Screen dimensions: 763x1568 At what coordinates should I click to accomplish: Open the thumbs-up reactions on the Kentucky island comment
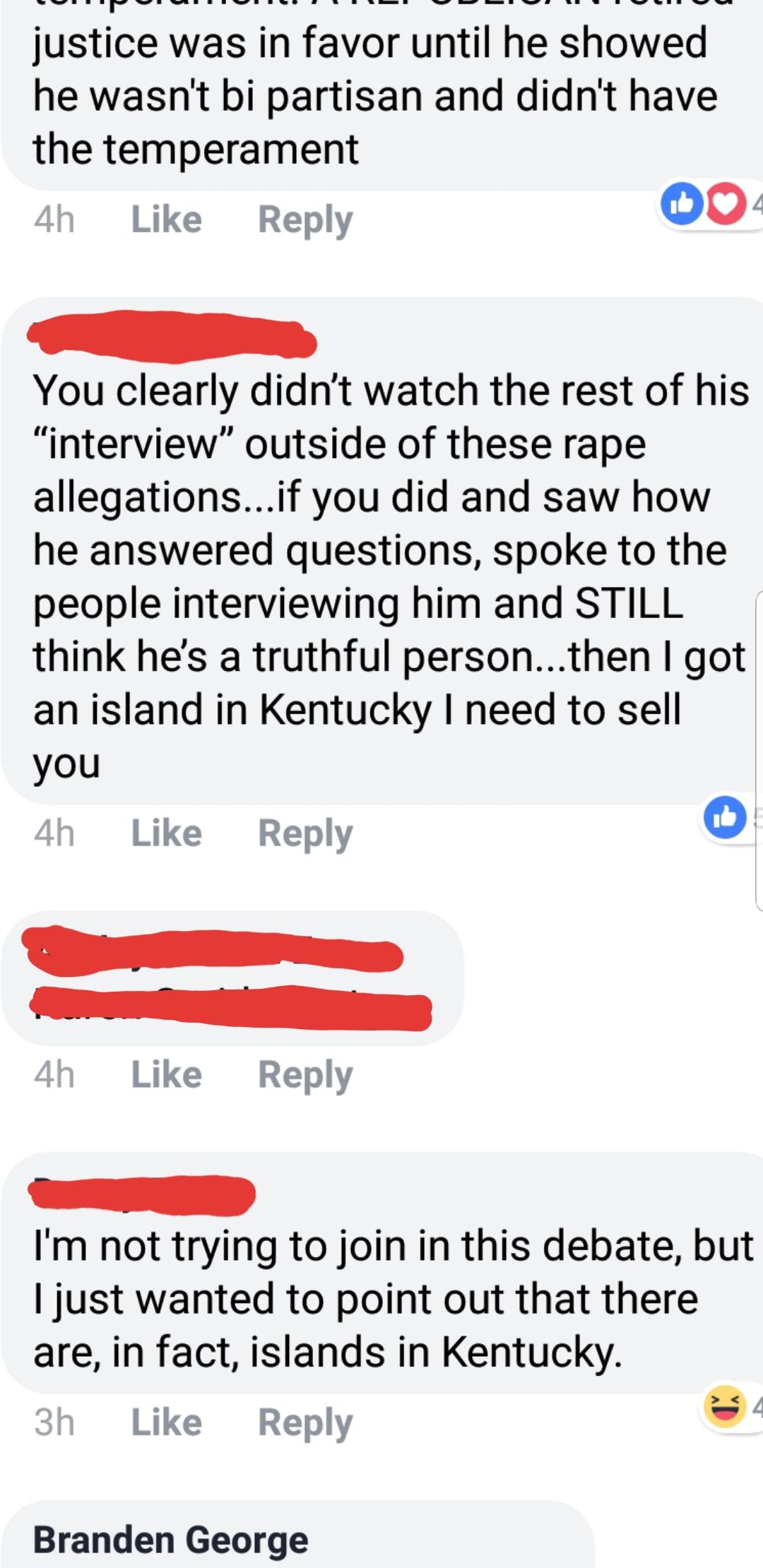click(x=725, y=818)
